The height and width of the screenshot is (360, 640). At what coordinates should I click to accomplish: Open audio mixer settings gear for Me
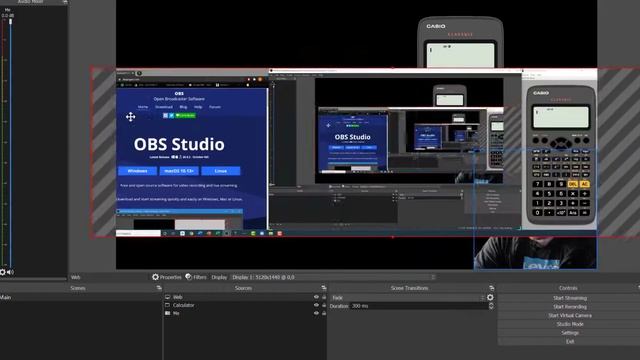tap(2, 272)
